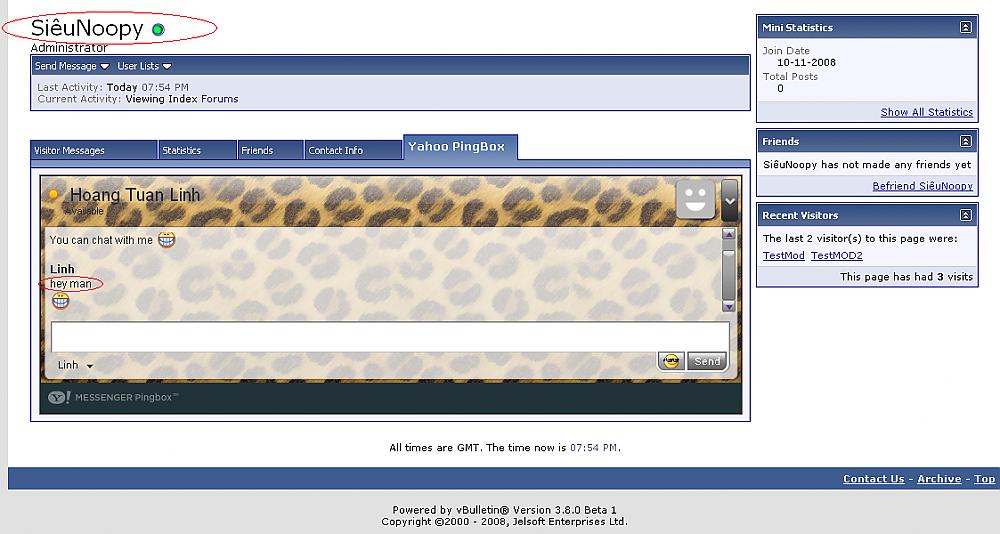Open the Linh nickname dropdown
Image resolution: width=1000 pixels, height=534 pixels.
point(75,365)
